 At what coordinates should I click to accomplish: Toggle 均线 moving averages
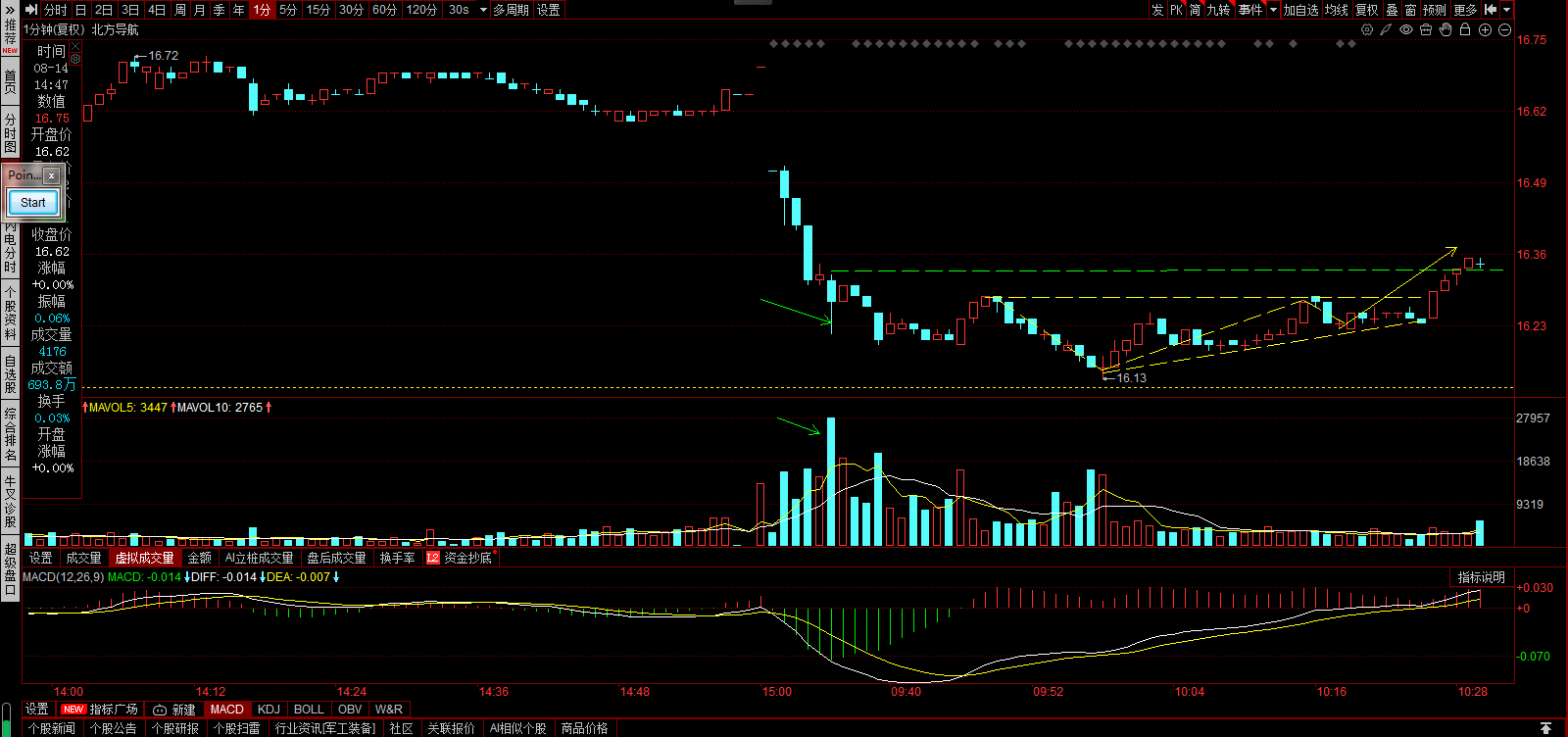tap(1337, 10)
